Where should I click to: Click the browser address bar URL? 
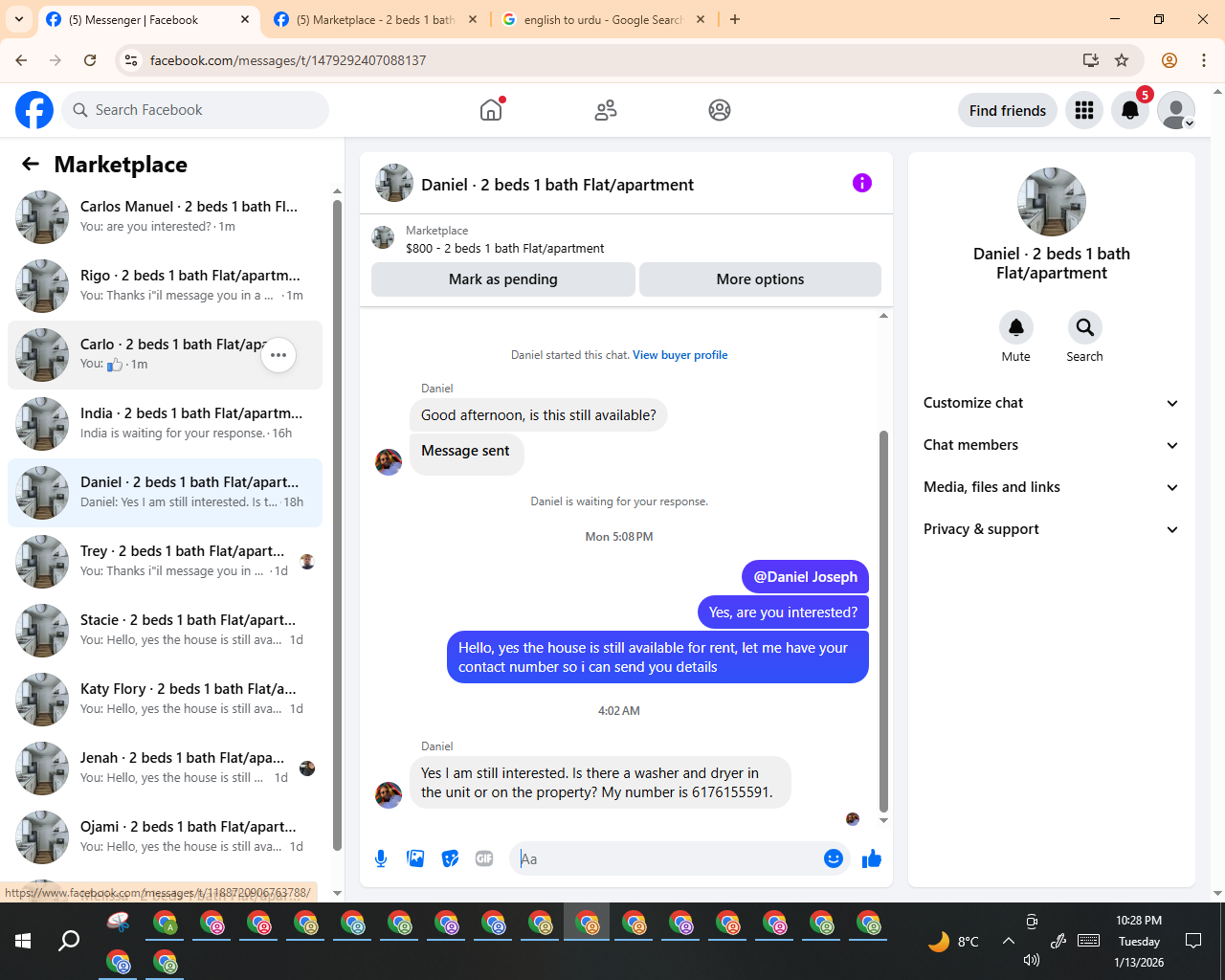[288, 60]
